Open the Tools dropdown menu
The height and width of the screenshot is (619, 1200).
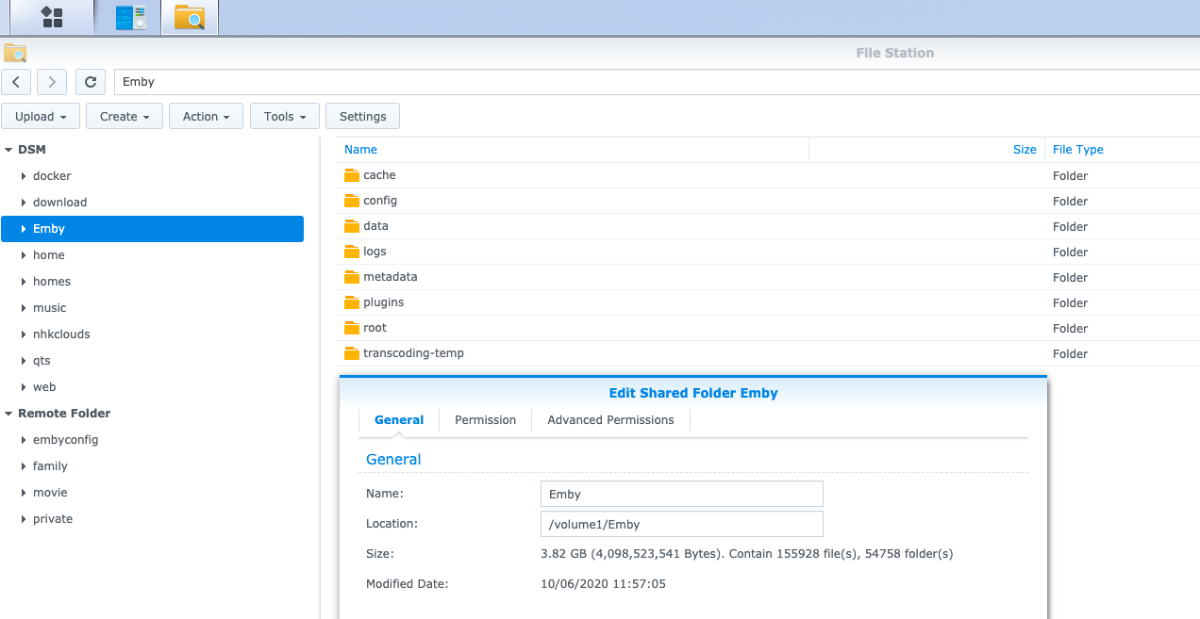[x=285, y=116]
